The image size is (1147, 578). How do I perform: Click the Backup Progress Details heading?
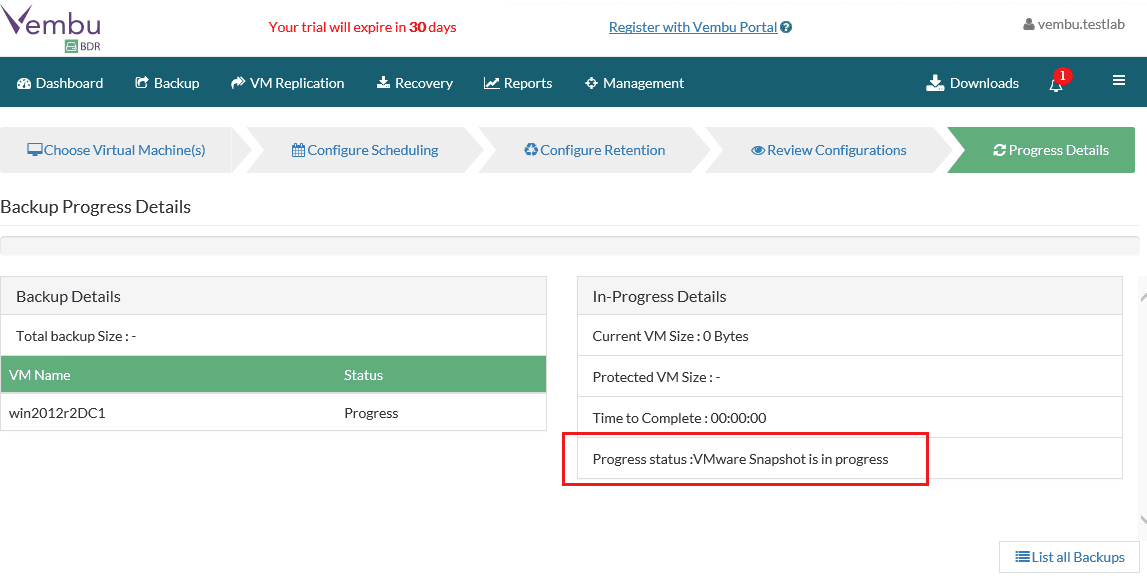click(x=95, y=206)
